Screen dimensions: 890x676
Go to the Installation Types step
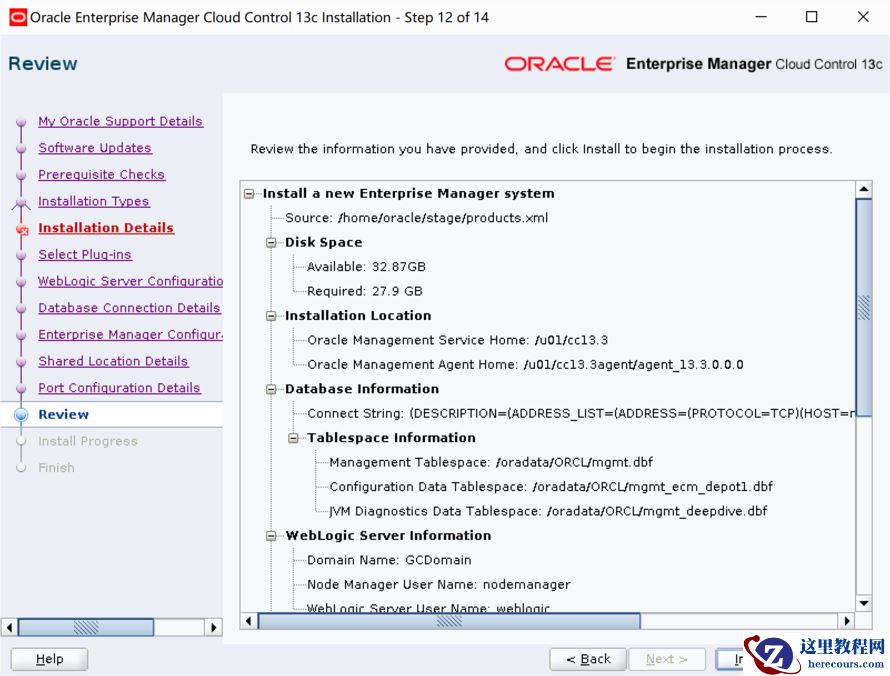[94, 201]
